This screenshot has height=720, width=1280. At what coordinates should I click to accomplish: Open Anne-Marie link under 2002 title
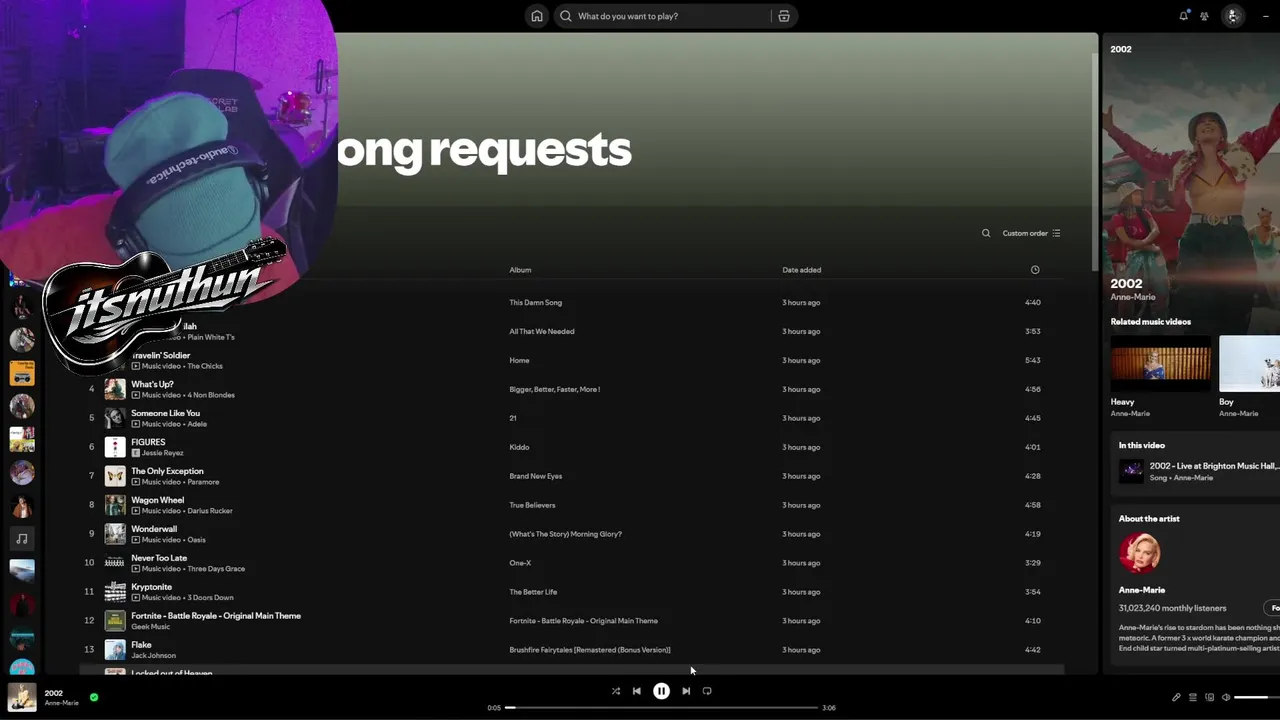1132,297
